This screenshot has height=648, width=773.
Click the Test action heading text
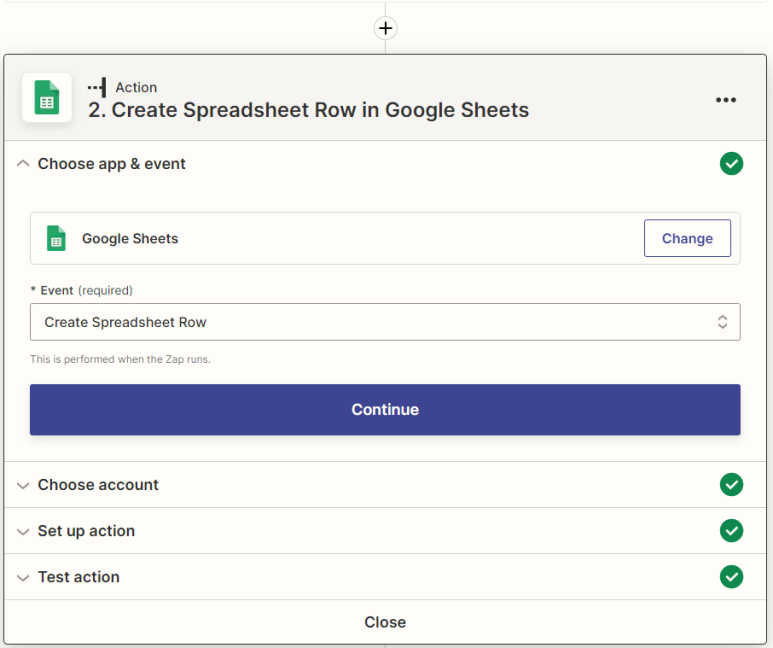[x=79, y=577]
